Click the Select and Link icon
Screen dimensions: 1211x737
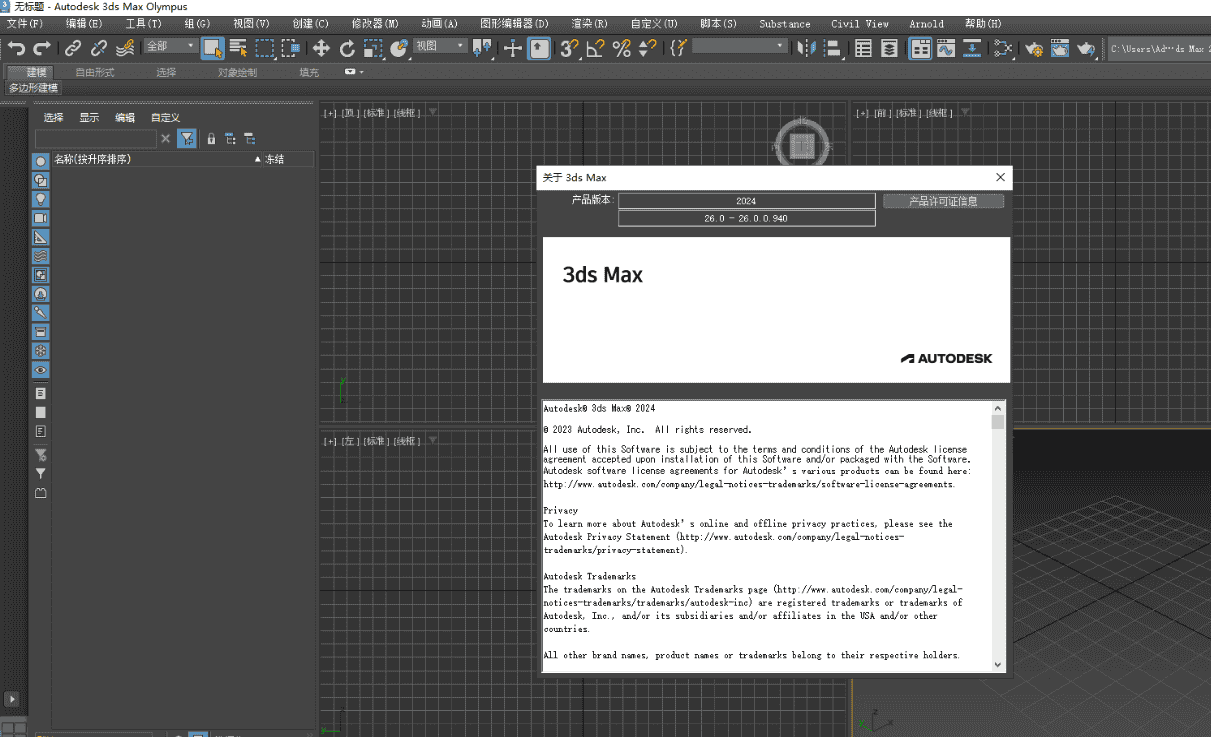[72, 47]
